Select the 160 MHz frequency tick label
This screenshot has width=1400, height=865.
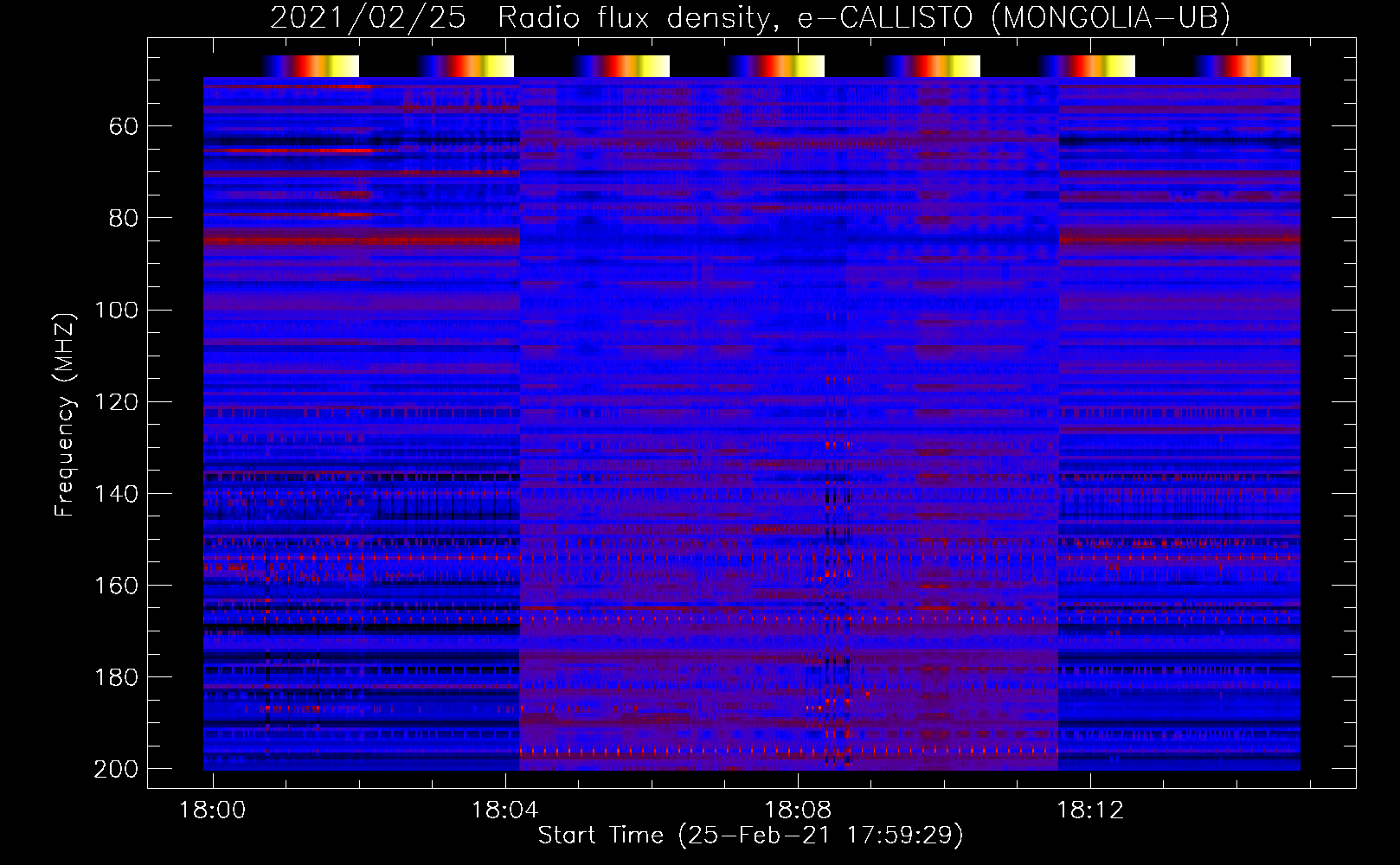116,586
